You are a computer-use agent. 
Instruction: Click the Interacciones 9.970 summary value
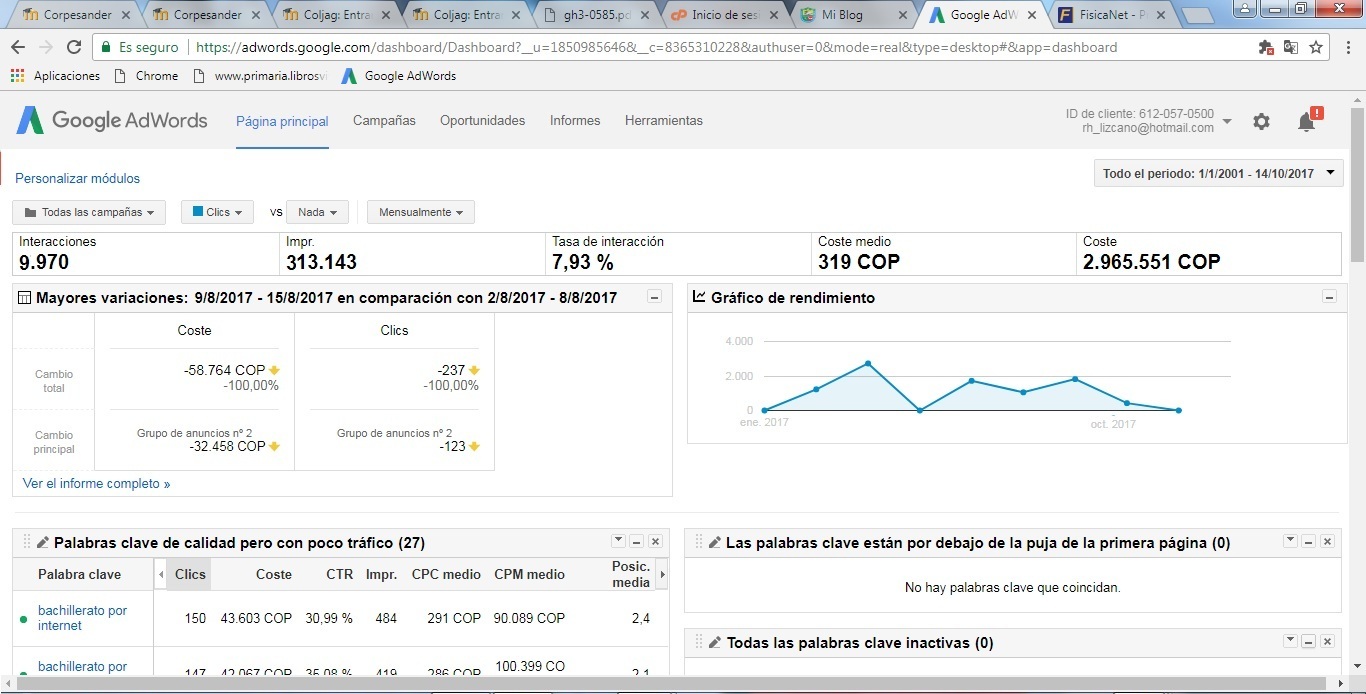point(44,262)
